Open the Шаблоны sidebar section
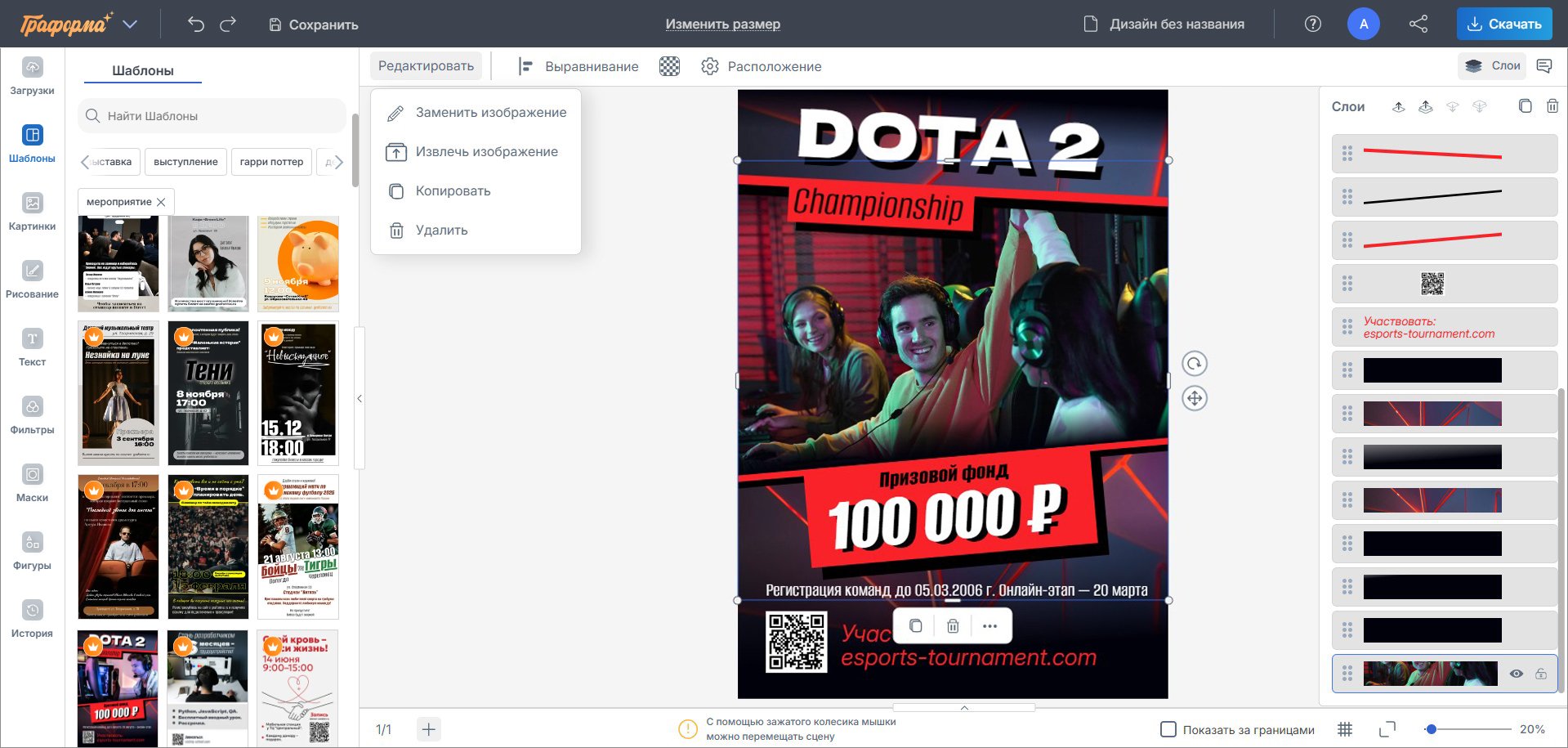Screen dimensions: 1568x748 point(32,144)
